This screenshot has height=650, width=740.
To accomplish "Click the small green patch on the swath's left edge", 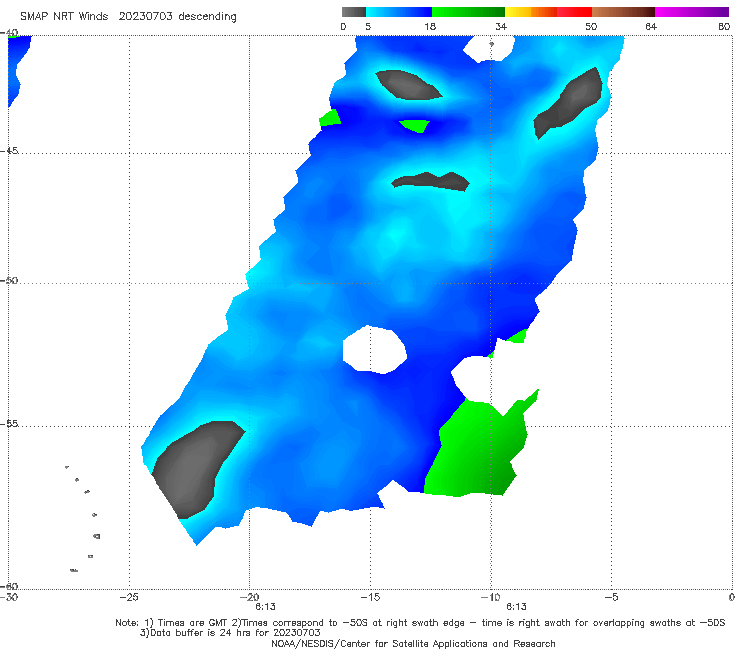I will coord(330,118).
